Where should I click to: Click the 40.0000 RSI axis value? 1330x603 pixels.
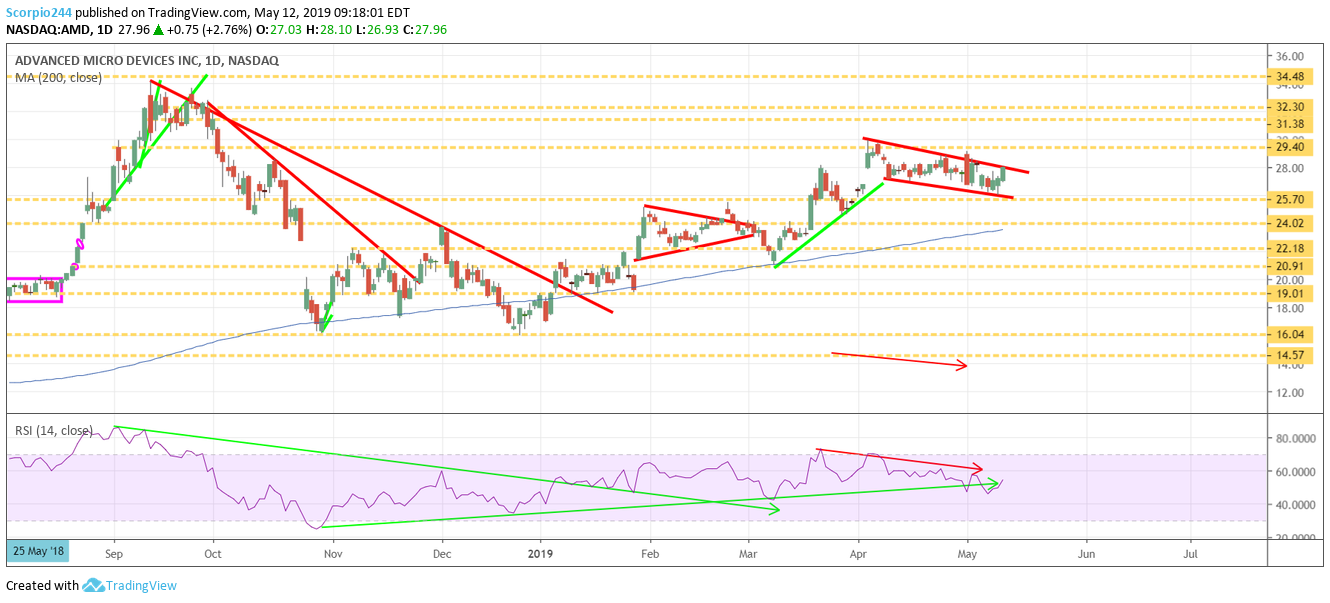1294,505
